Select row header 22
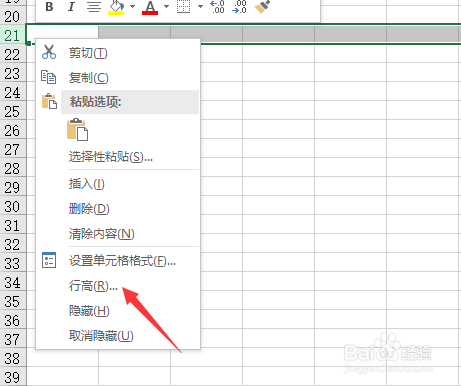 click(x=13, y=54)
